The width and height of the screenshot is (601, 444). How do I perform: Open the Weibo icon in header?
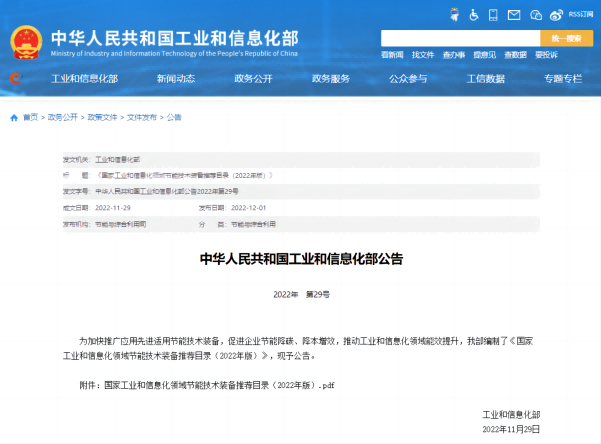556,15
